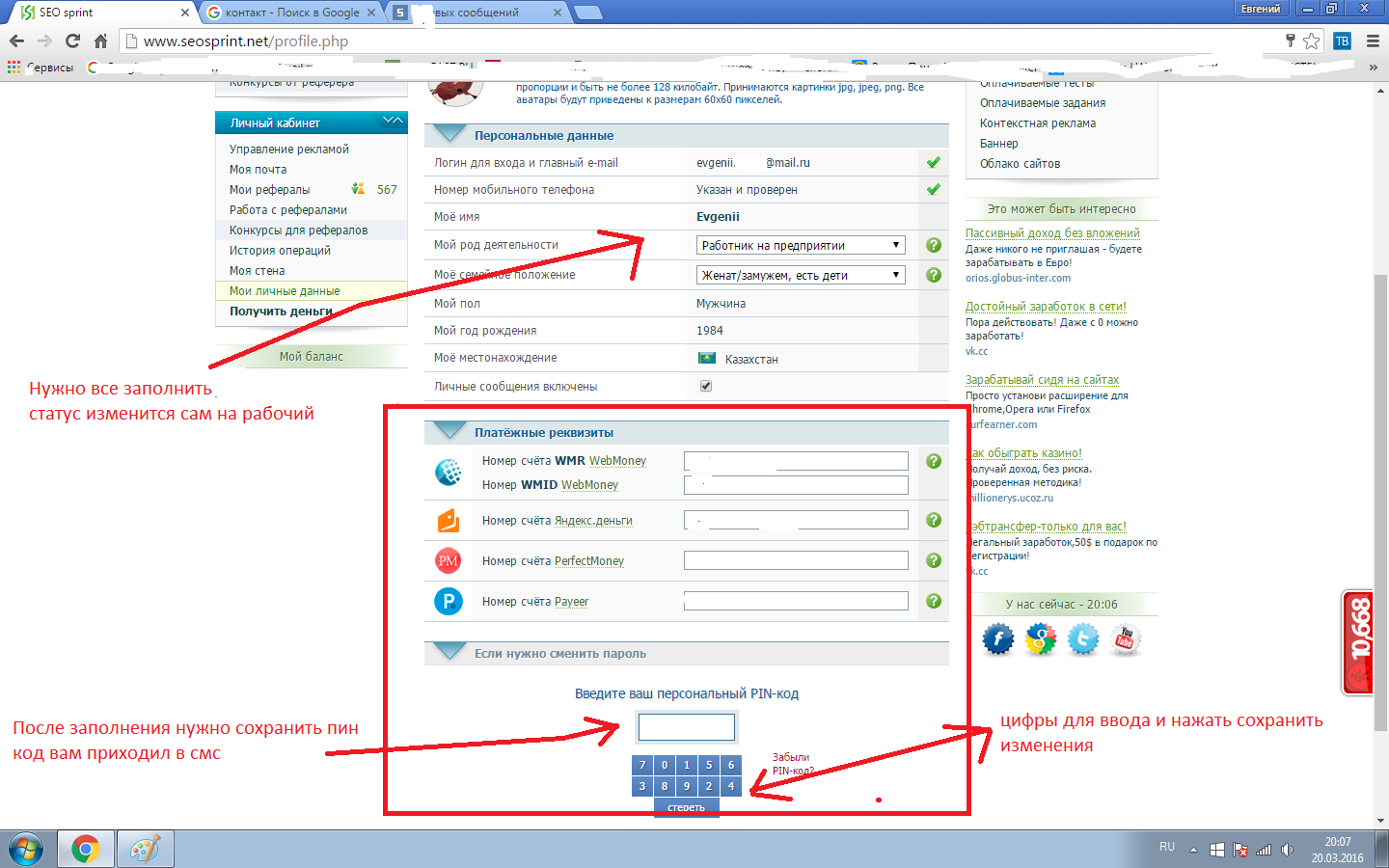
Task: Open help icon next to WebMoney account
Action: (934, 461)
